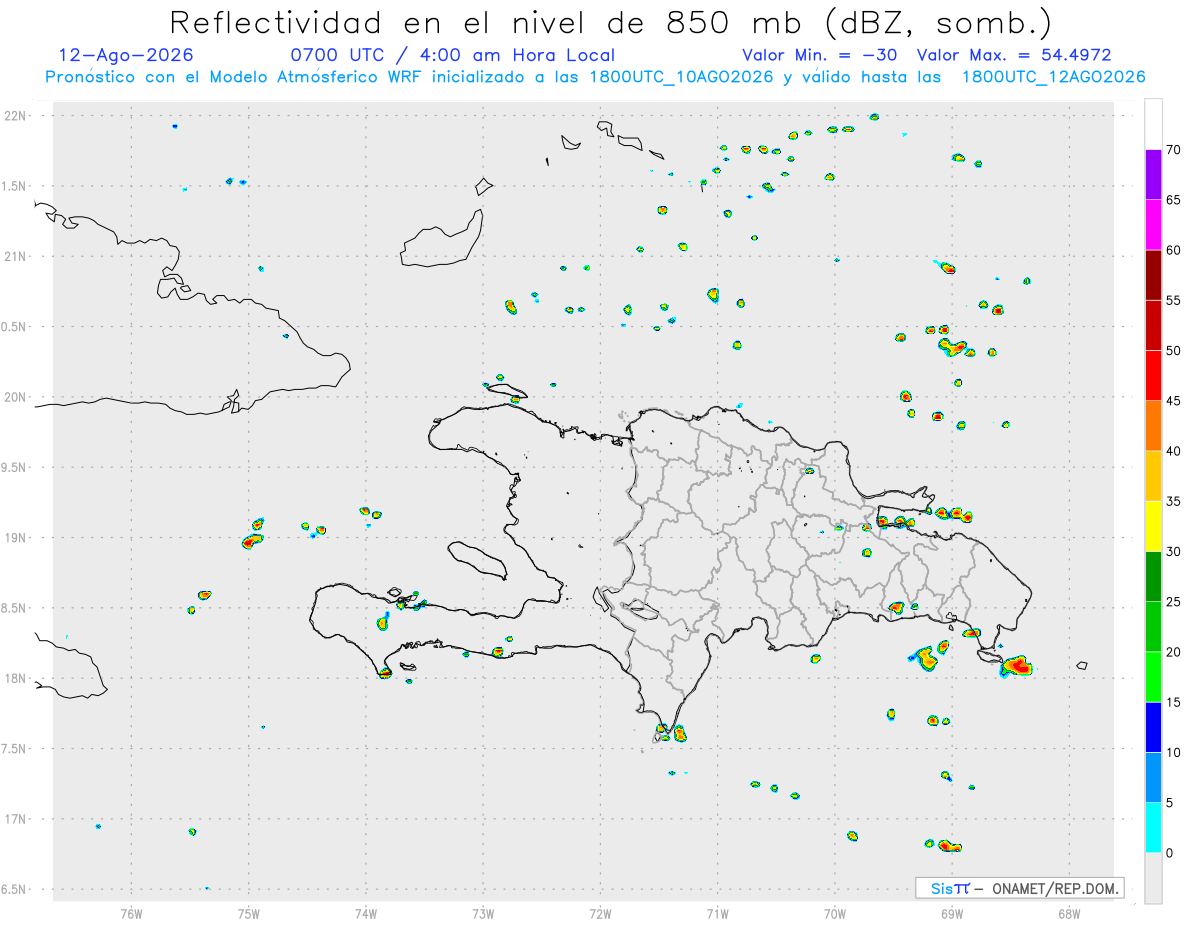The image size is (1200, 927).
Task: Click the light blue 5–10 dBZ band
Action: pyautogui.click(x=1153, y=777)
